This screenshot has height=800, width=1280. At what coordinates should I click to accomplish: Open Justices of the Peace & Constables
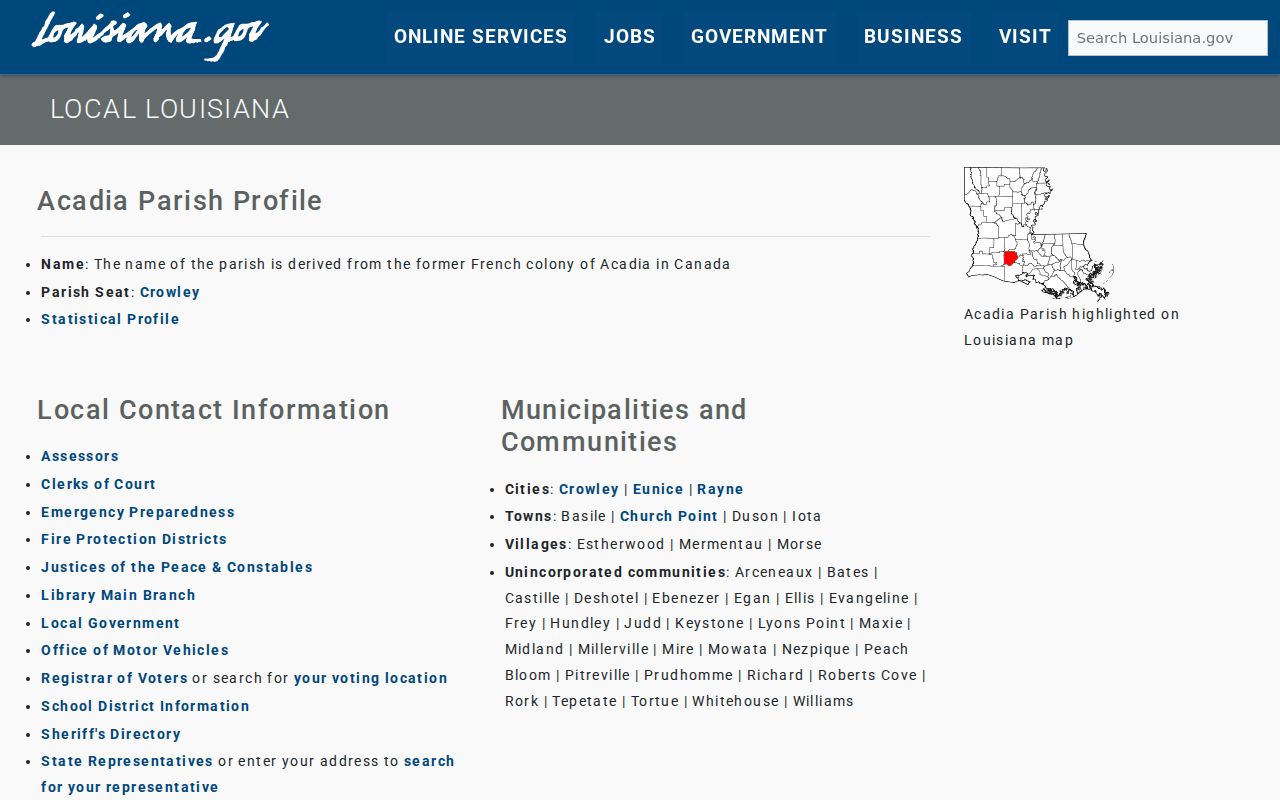pyautogui.click(x=177, y=567)
